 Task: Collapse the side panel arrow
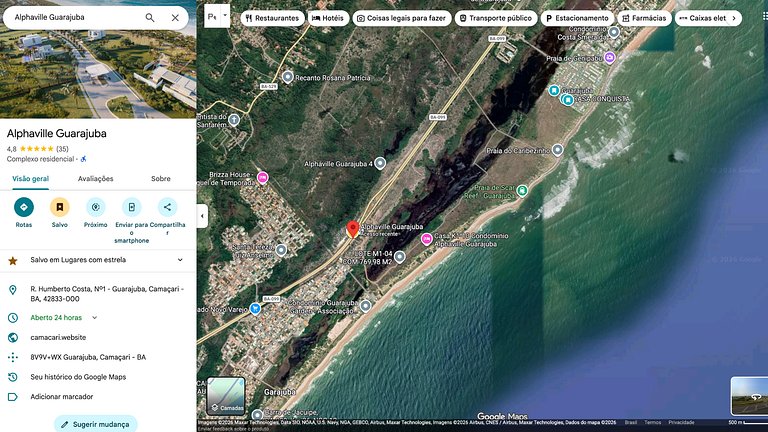202,216
